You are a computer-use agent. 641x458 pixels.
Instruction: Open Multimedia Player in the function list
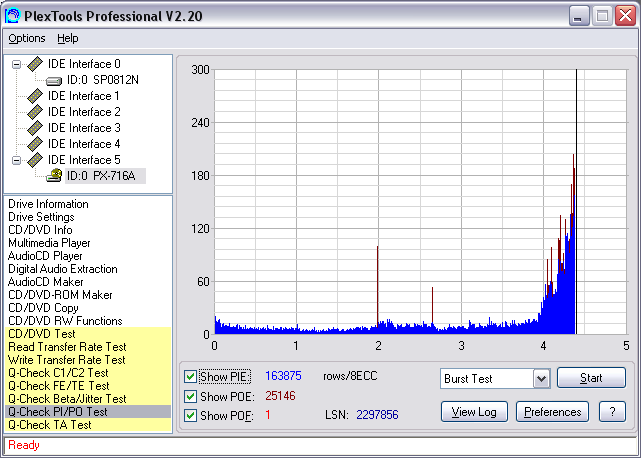coord(49,243)
